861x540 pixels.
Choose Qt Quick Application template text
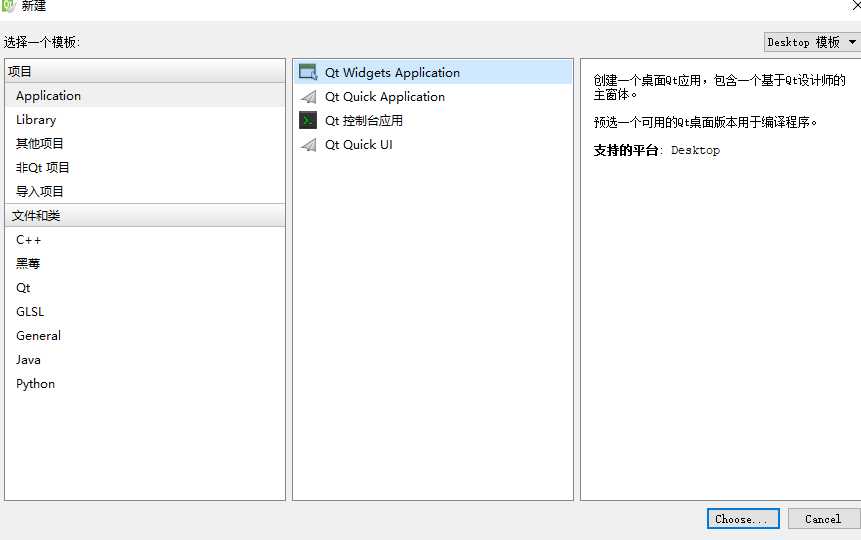384,97
